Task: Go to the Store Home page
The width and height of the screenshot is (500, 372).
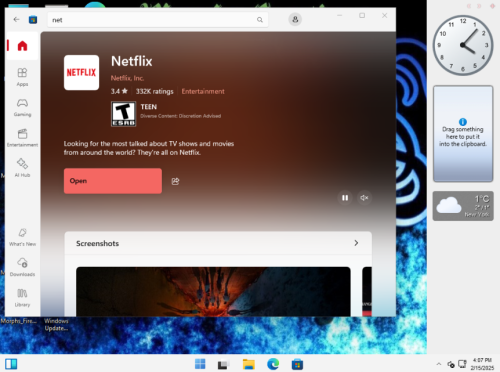Action: 22,46
